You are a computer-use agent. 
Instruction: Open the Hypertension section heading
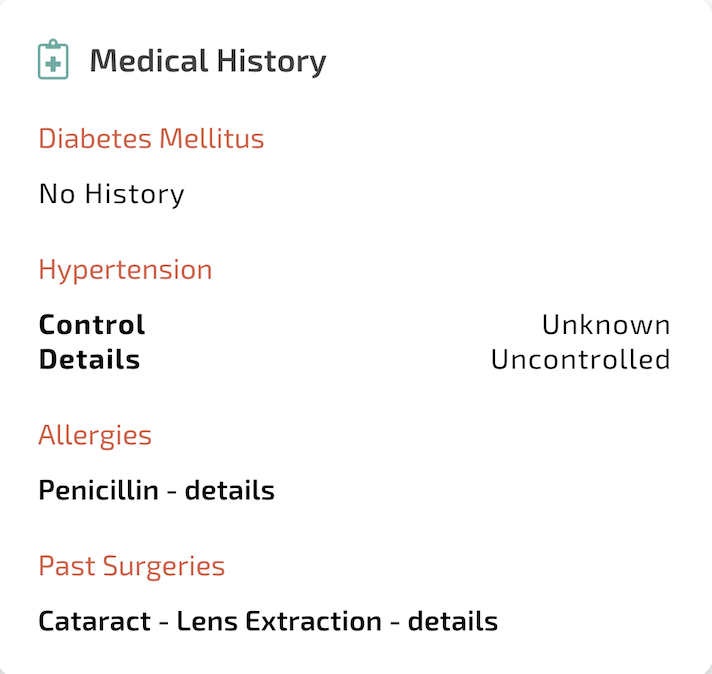click(x=125, y=270)
